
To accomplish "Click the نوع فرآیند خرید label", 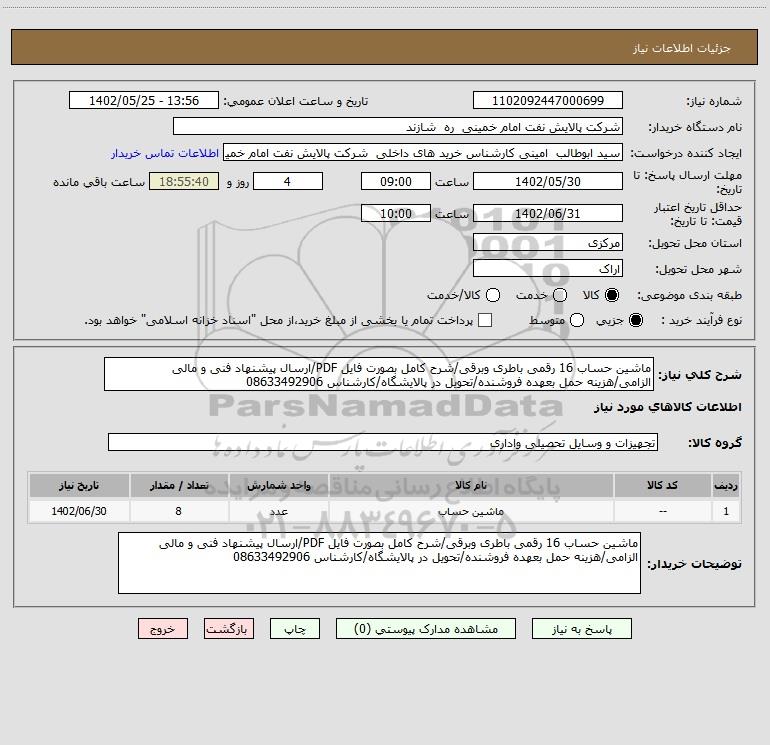I will tap(701, 320).
